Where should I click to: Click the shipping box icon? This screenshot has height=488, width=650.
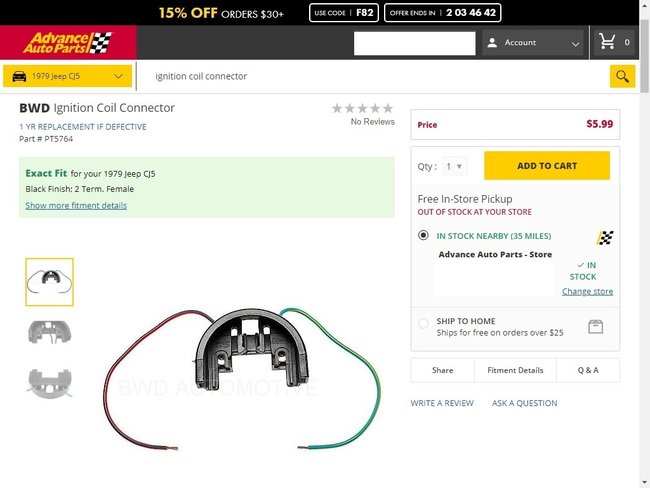(x=596, y=327)
